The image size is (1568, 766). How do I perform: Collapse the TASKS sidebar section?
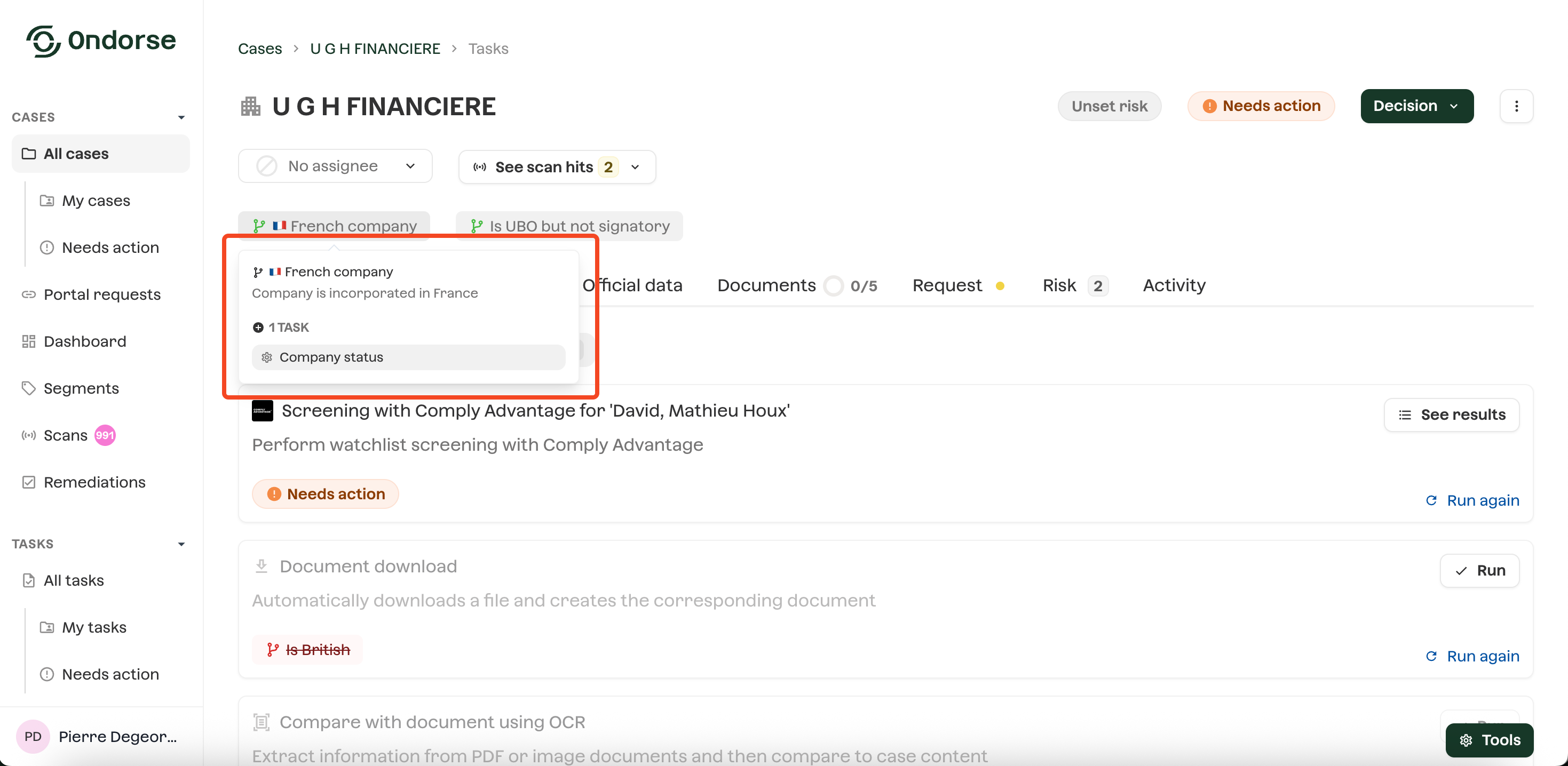pyautogui.click(x=181, y=544)
